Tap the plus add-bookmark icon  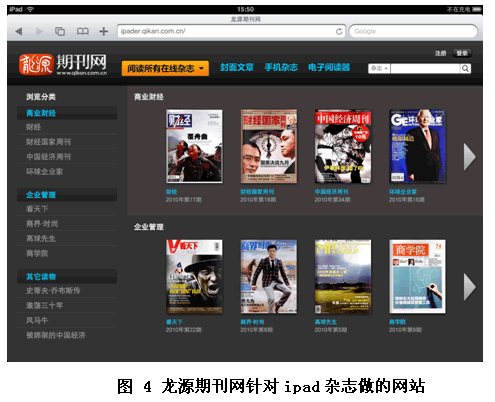[104, 31]
